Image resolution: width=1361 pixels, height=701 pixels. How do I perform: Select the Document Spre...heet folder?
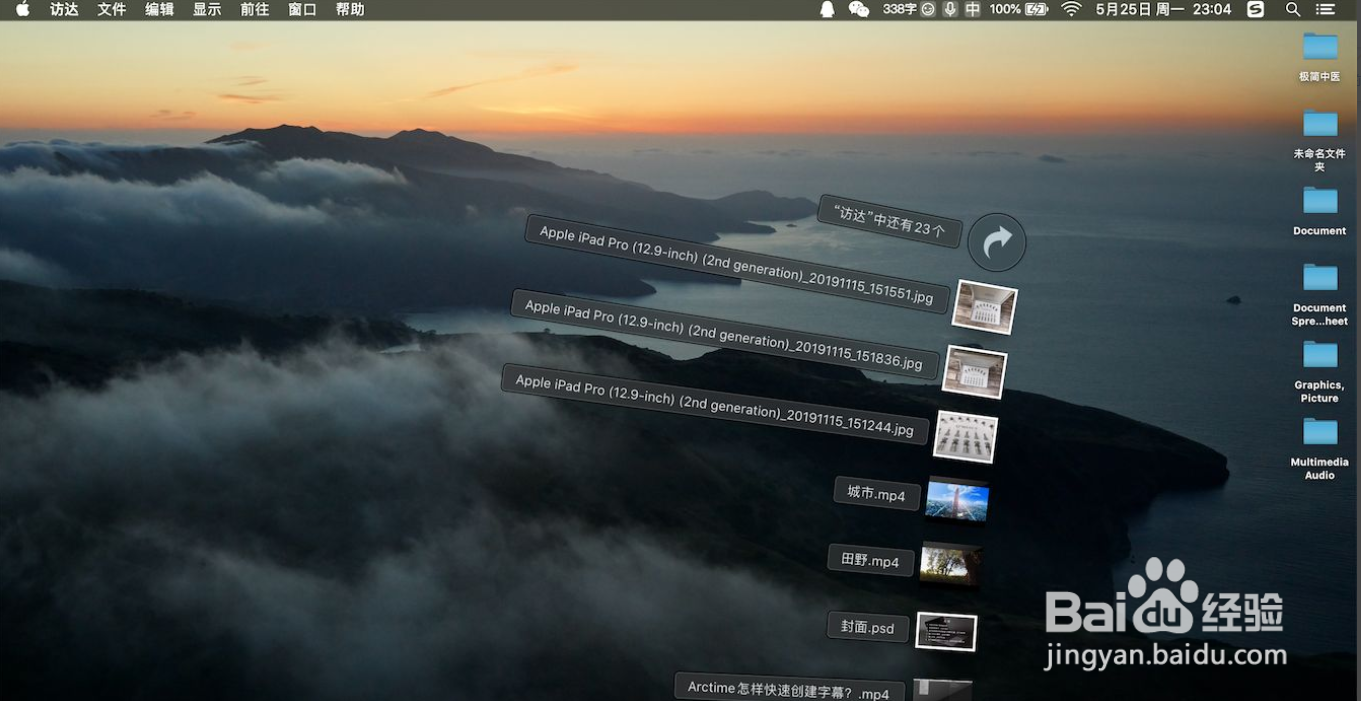point(1320,277)
